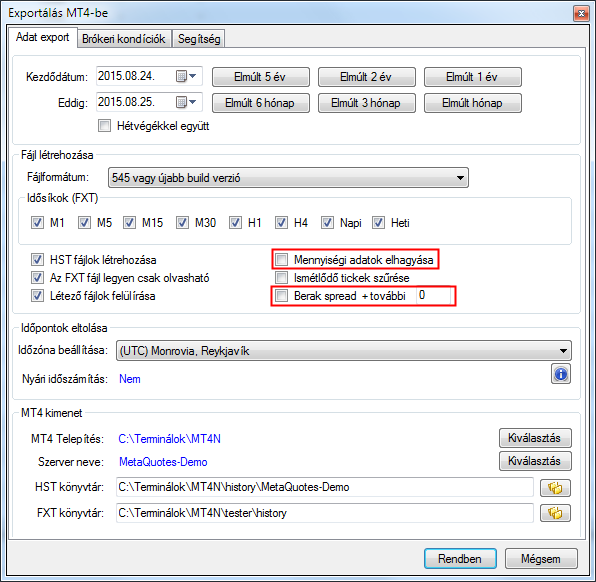The width and height of the screenshot is (596, 582).
Task: Click the additional spread value field
Action: [434, 295]
